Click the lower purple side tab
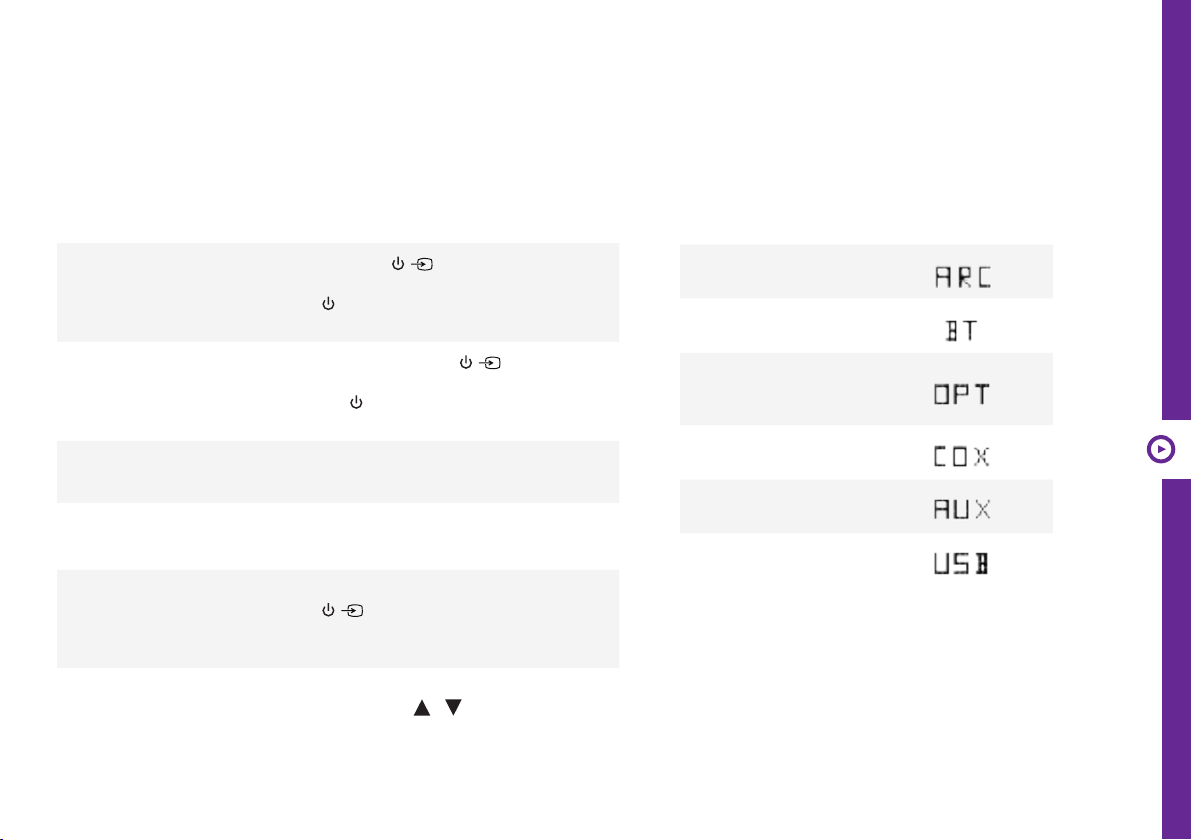This screenshot has height=840, width=1192. click(x=1176, y=659)
